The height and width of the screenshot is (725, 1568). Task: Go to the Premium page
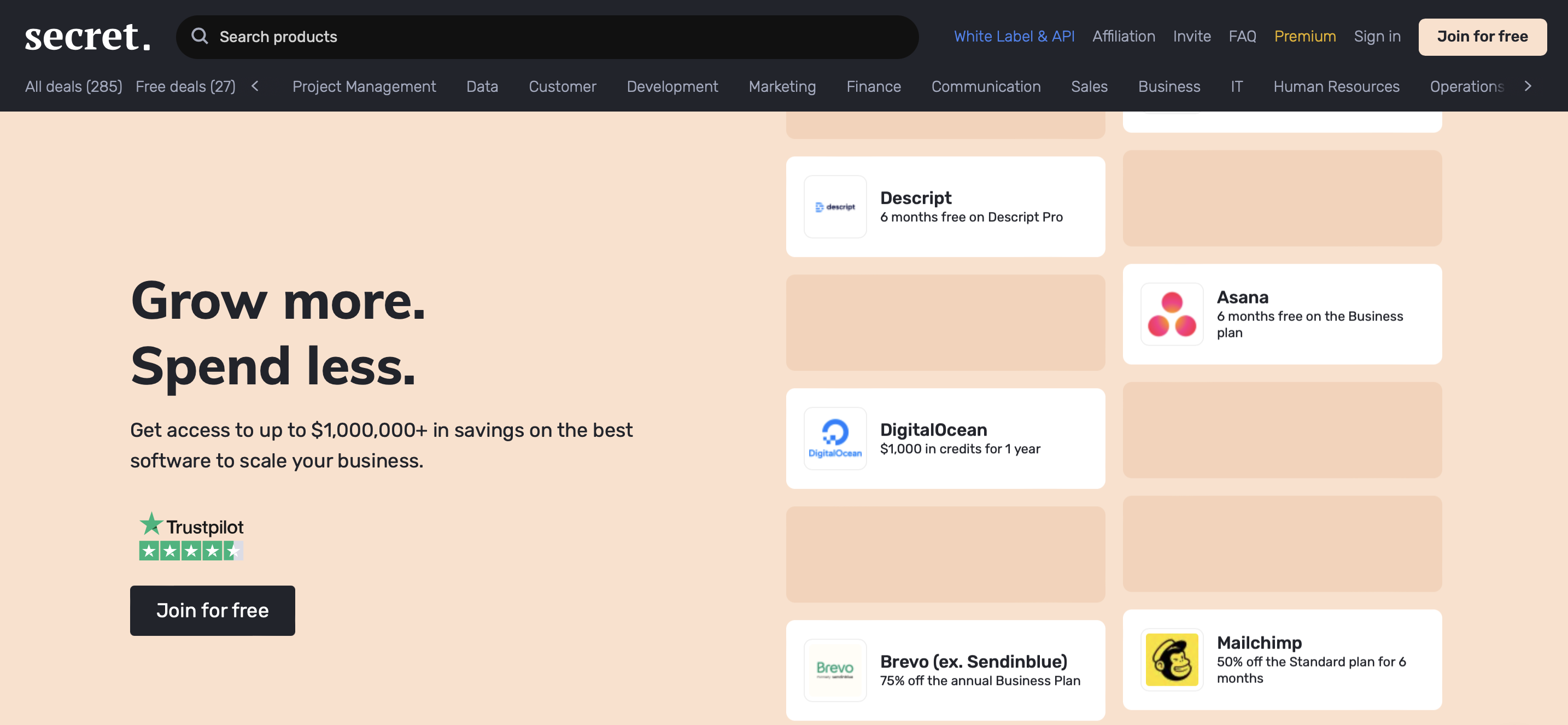tap(1304, 37)
